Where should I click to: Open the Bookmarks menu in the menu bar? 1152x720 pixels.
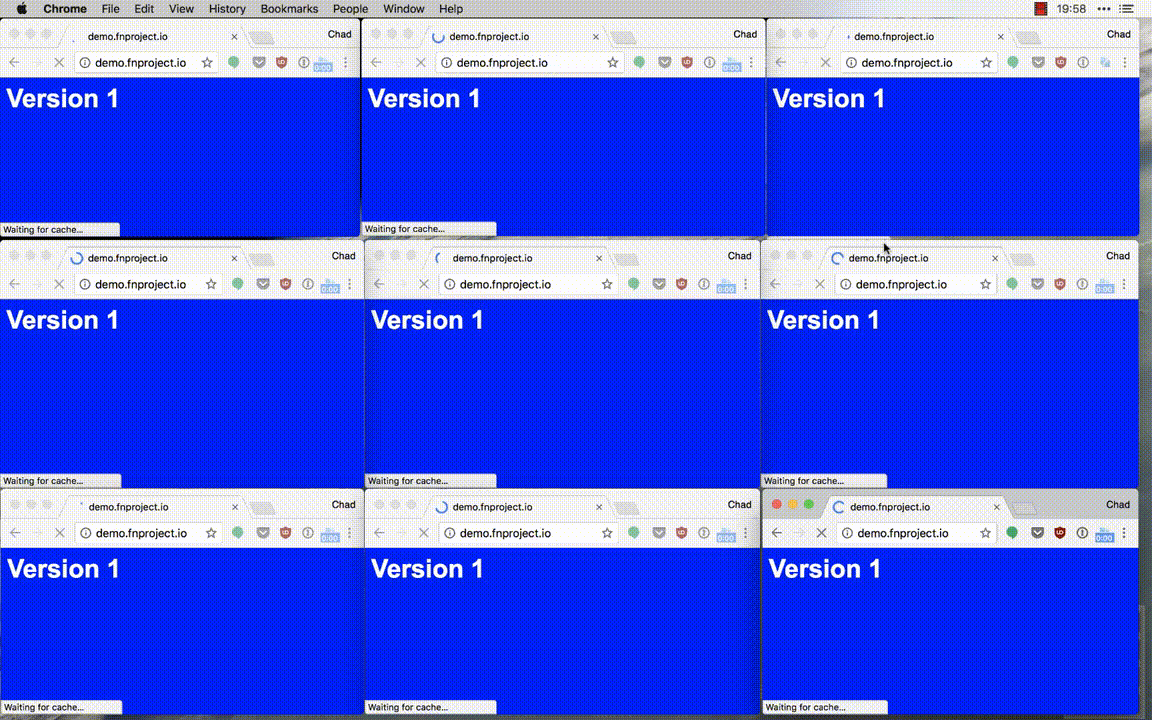point(289,9)
